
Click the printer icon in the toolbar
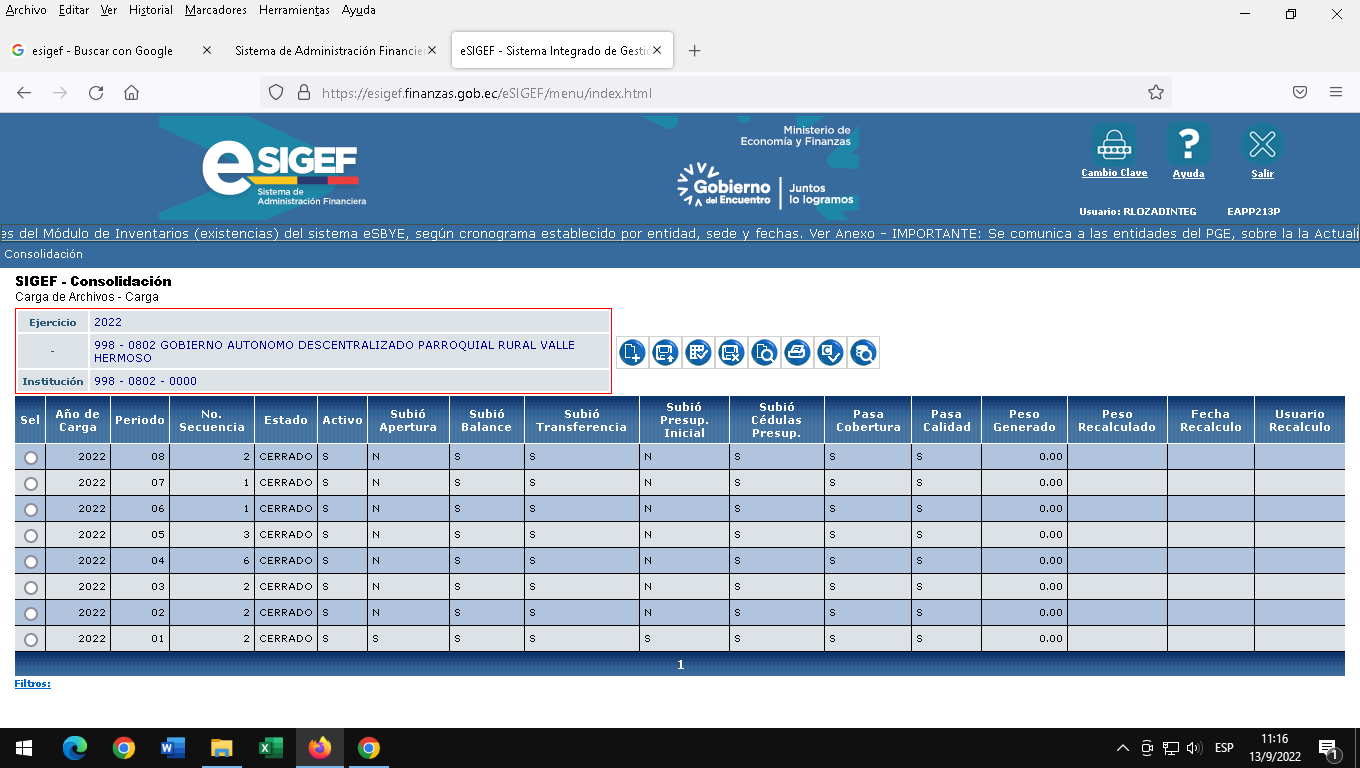click(x=797, y=352)
